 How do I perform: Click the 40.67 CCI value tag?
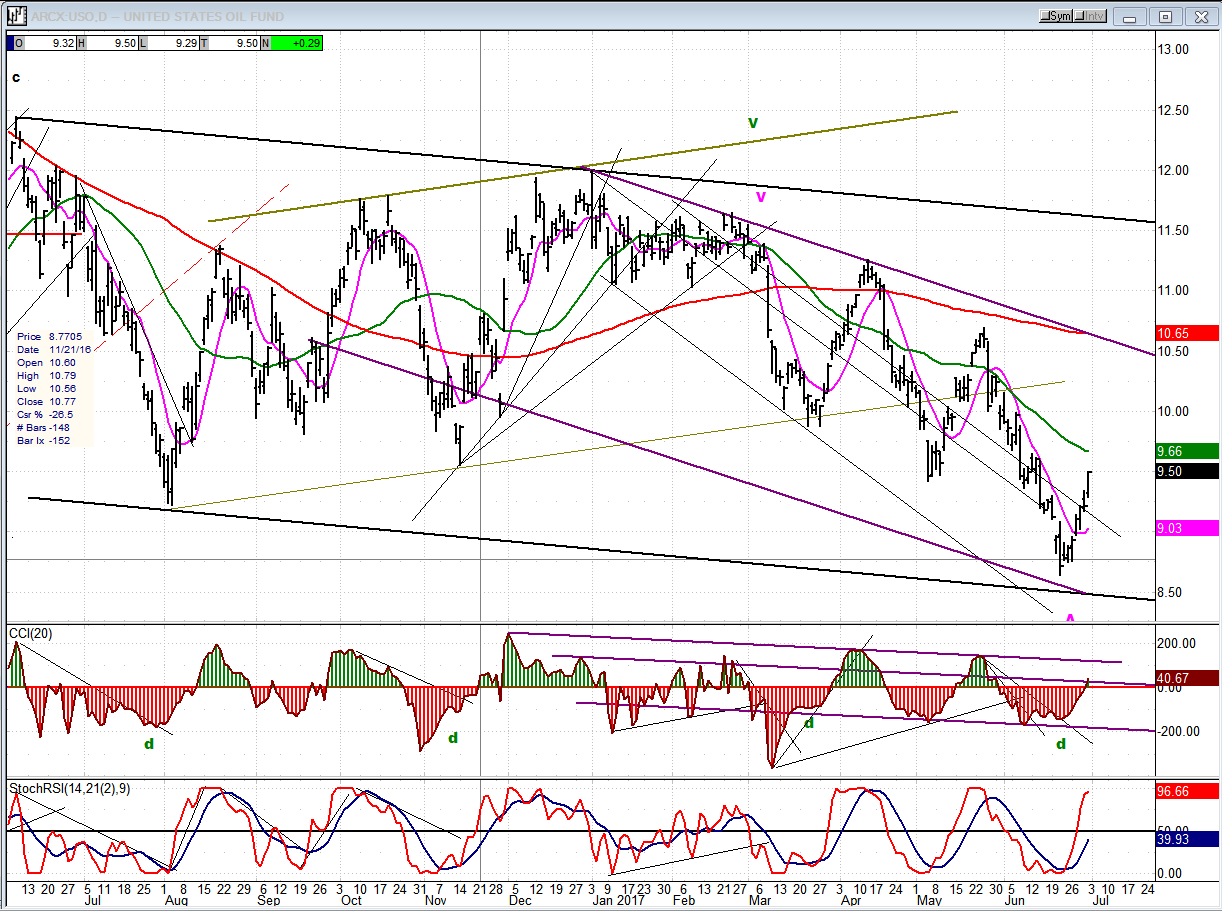click(1187, 678)
